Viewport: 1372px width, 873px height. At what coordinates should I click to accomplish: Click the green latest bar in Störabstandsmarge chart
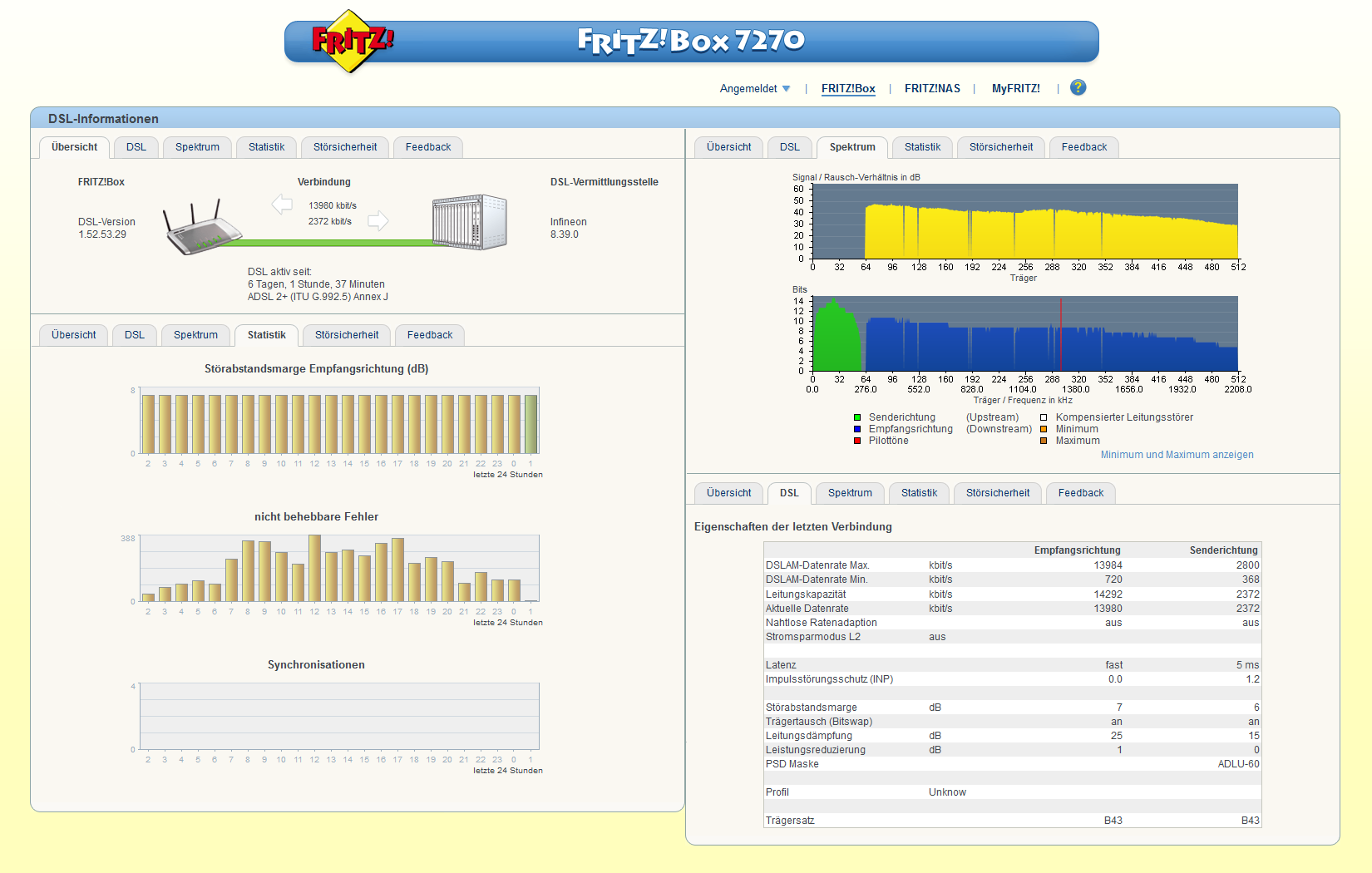click(531, 424)
